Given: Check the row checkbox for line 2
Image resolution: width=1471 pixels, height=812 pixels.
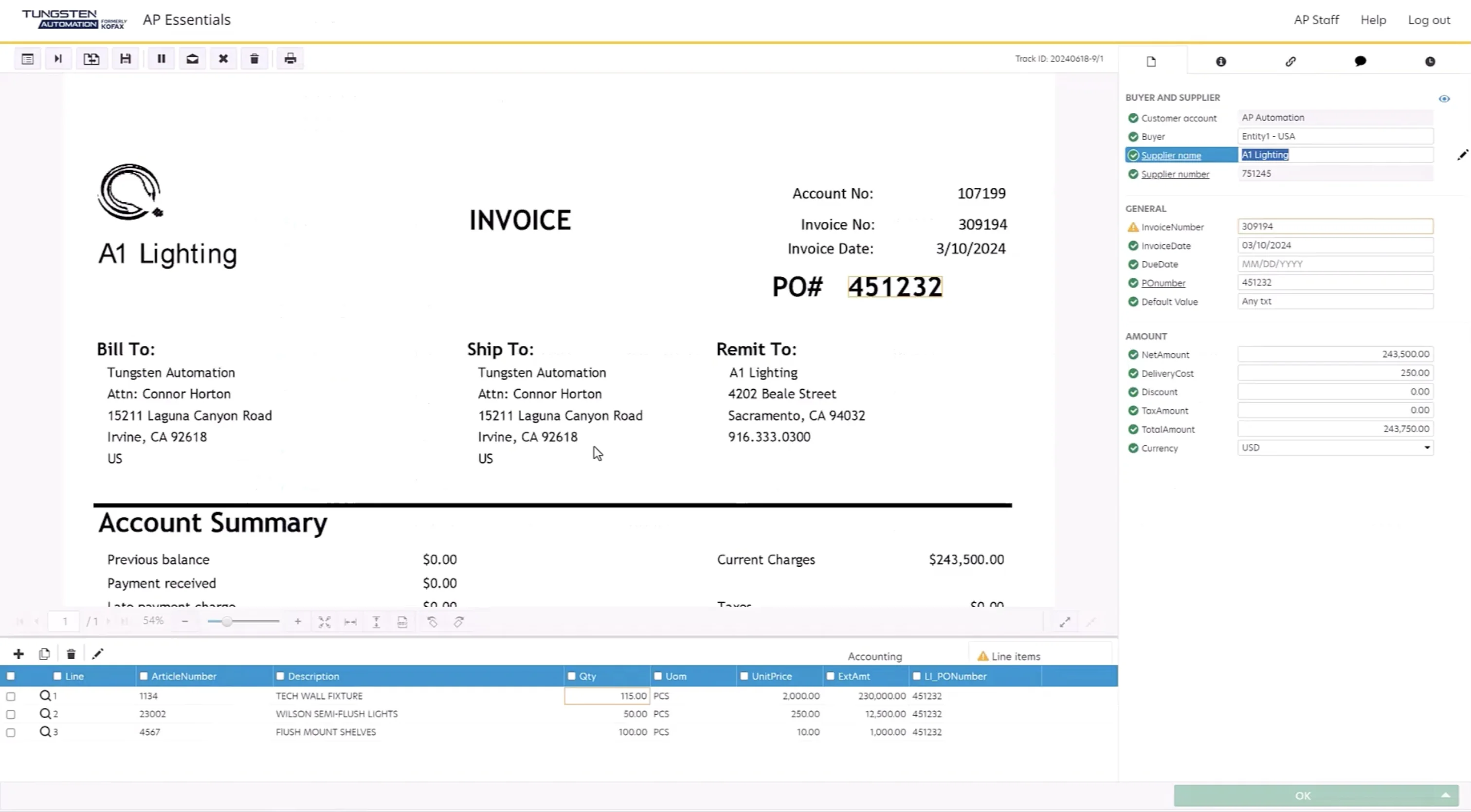Looking at the screenshot, I should 10,714.
